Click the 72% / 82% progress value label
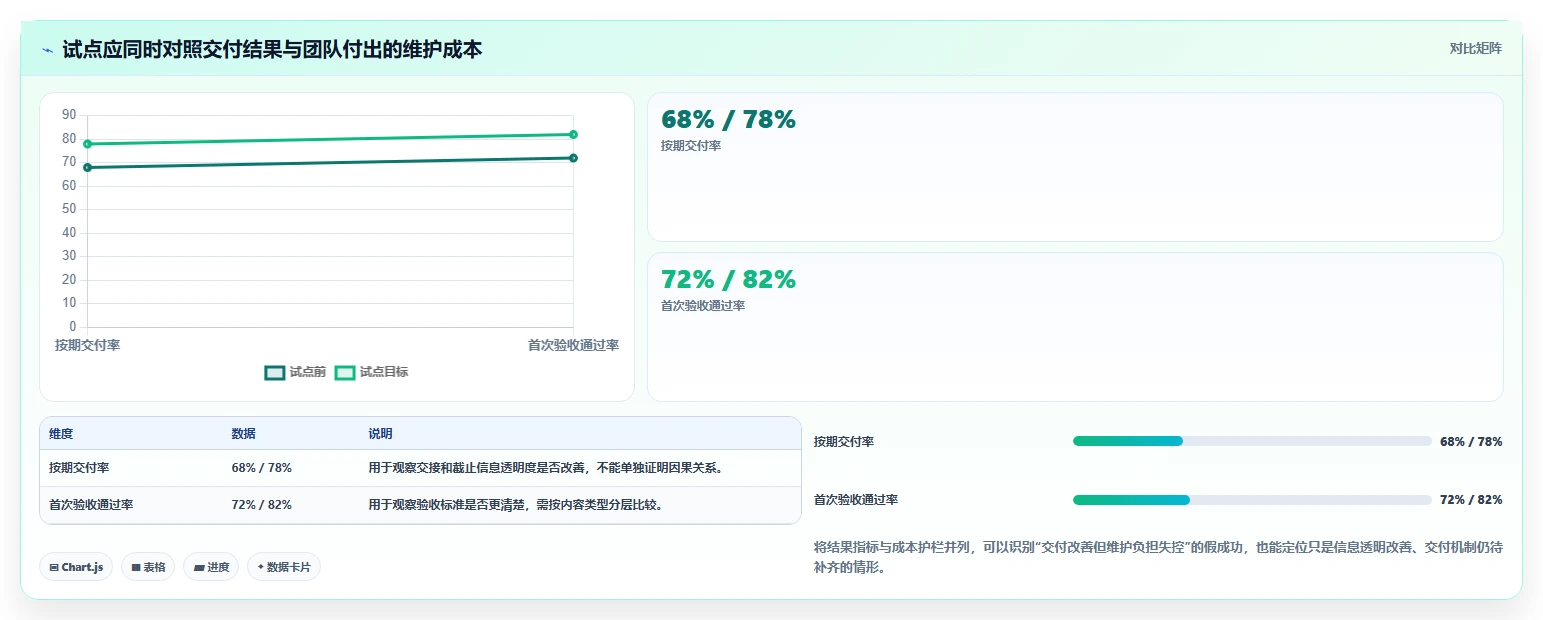 pos(1471,500)
